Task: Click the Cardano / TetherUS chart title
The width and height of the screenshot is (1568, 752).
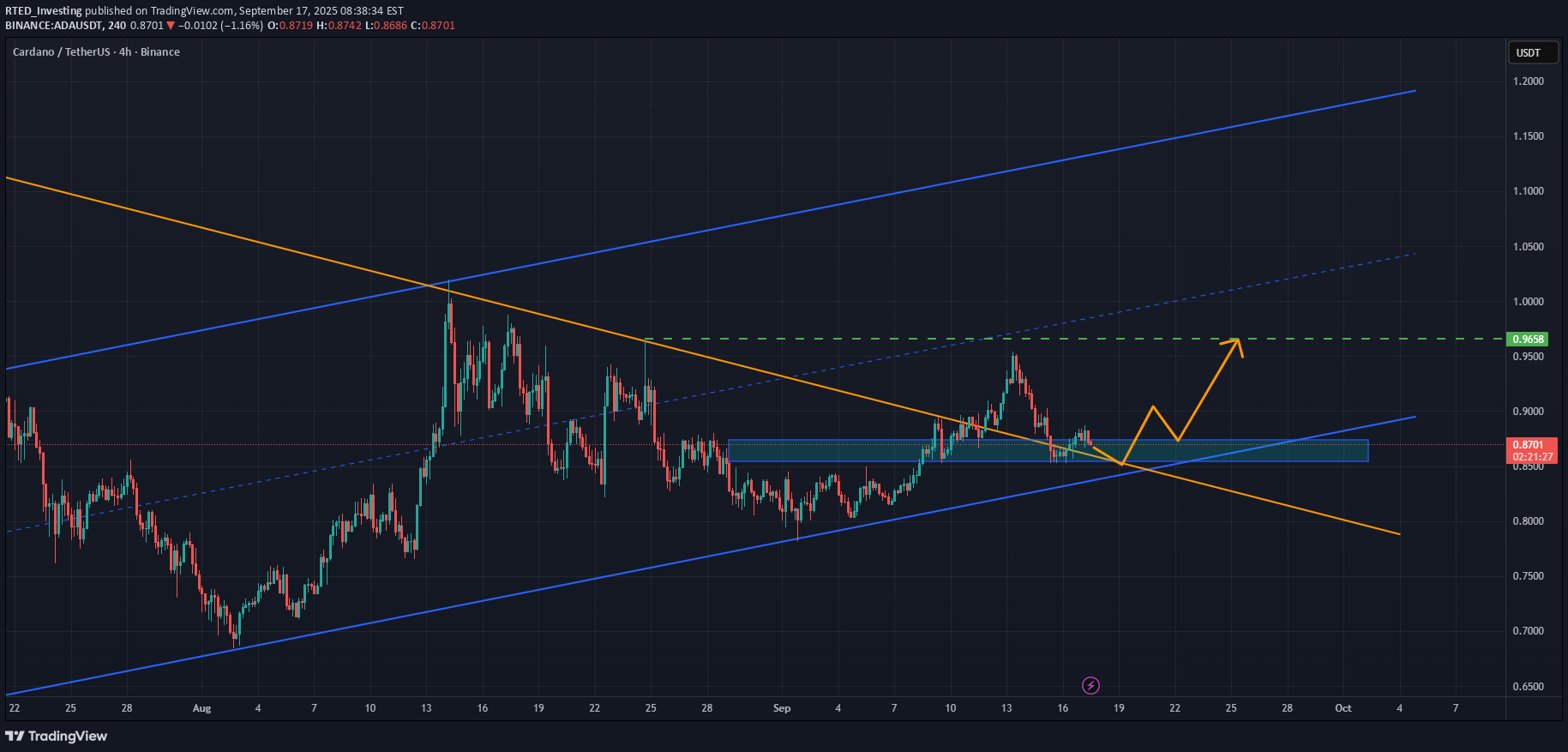Action: [96, 52]
